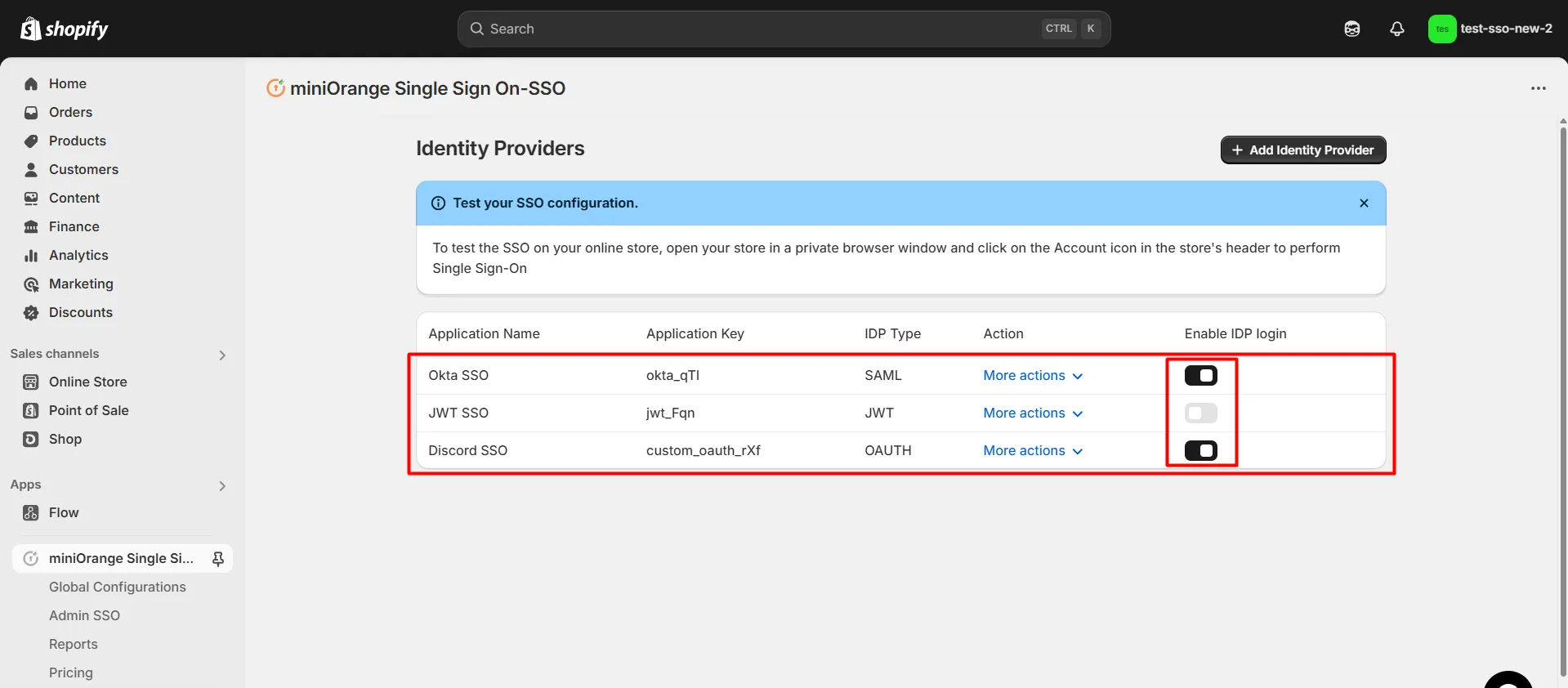Screen dimensions: 1568x688
Task: Click the Online Store icon
Action: pyautogui.click(x=31, y=382)
